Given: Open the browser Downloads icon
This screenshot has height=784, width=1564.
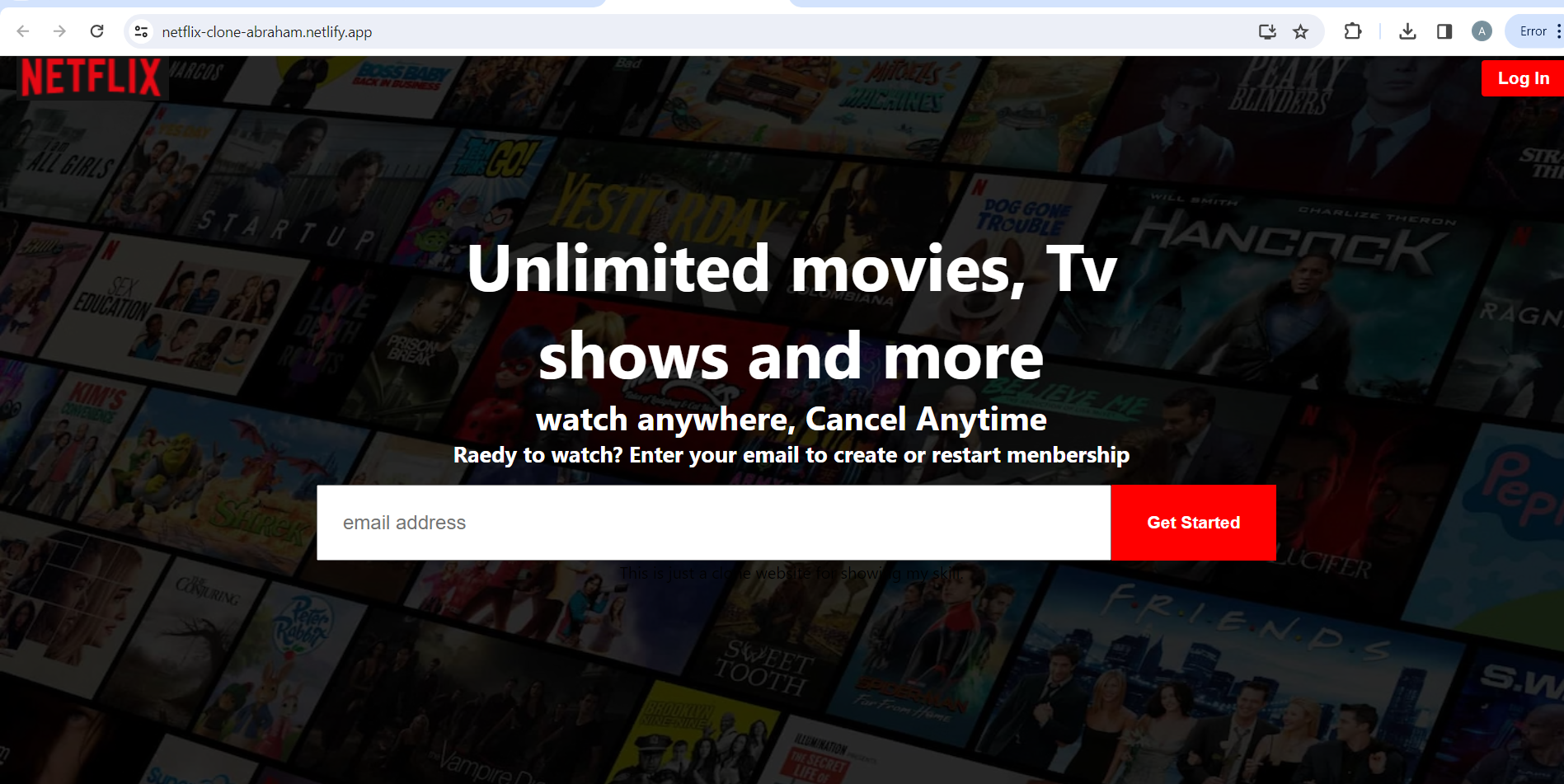Looking at the screenshot, I should 1407,31.
